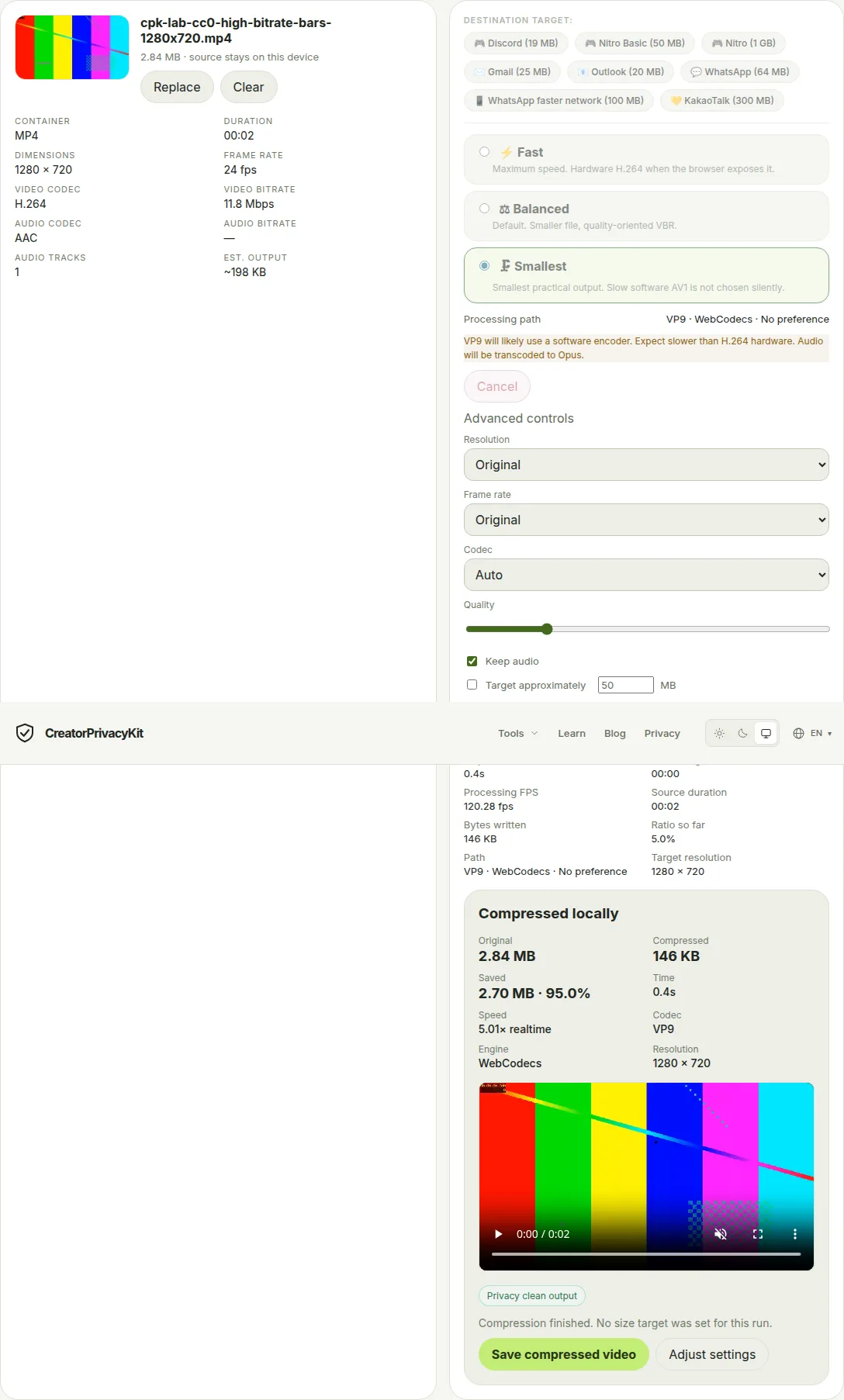Screen dimensions: 844x1400
Task: Click the compressed video preview frame
Action: coord(646,1176)
